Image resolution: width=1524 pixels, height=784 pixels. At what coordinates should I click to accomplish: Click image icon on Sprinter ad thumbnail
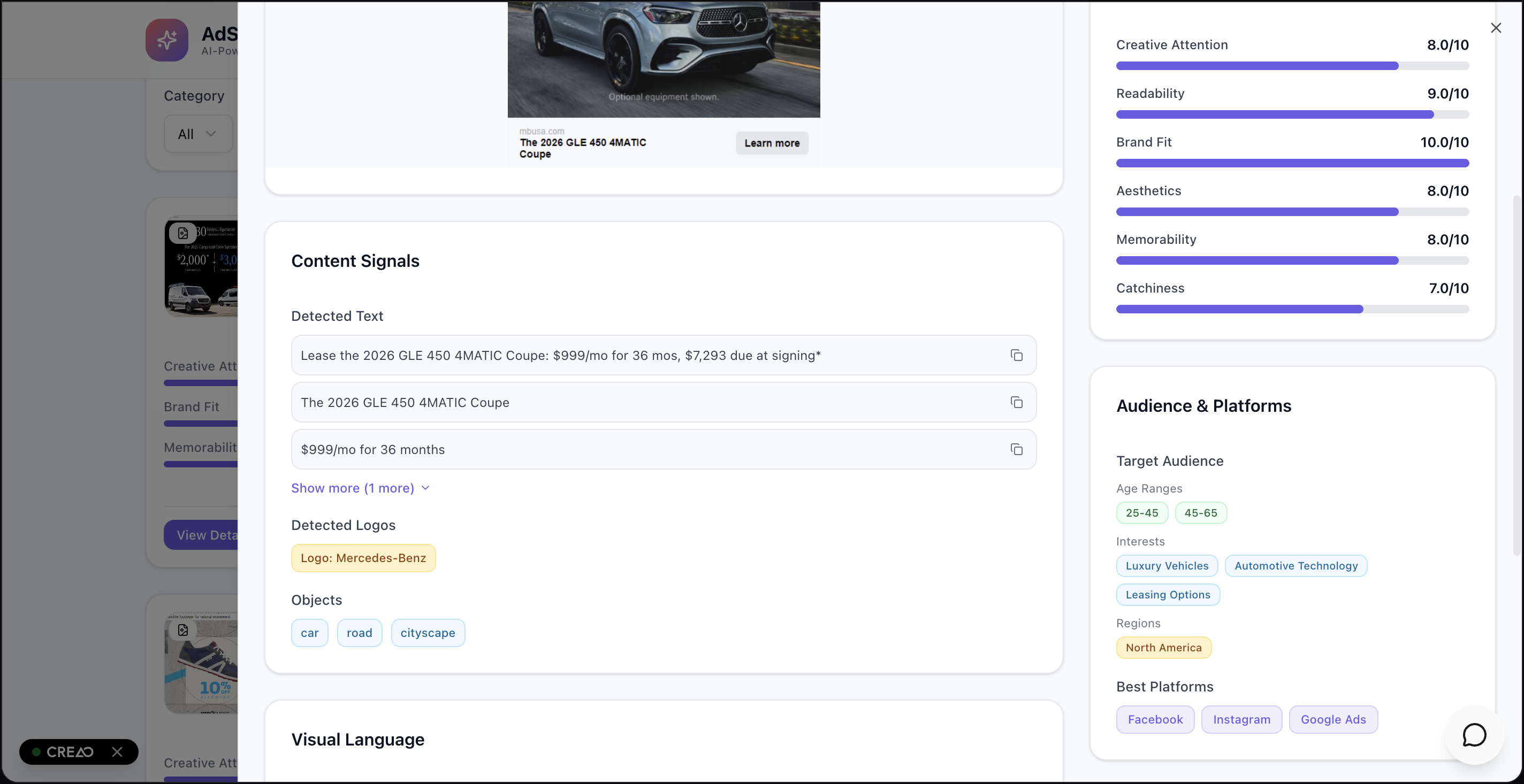tap(183, 233)
